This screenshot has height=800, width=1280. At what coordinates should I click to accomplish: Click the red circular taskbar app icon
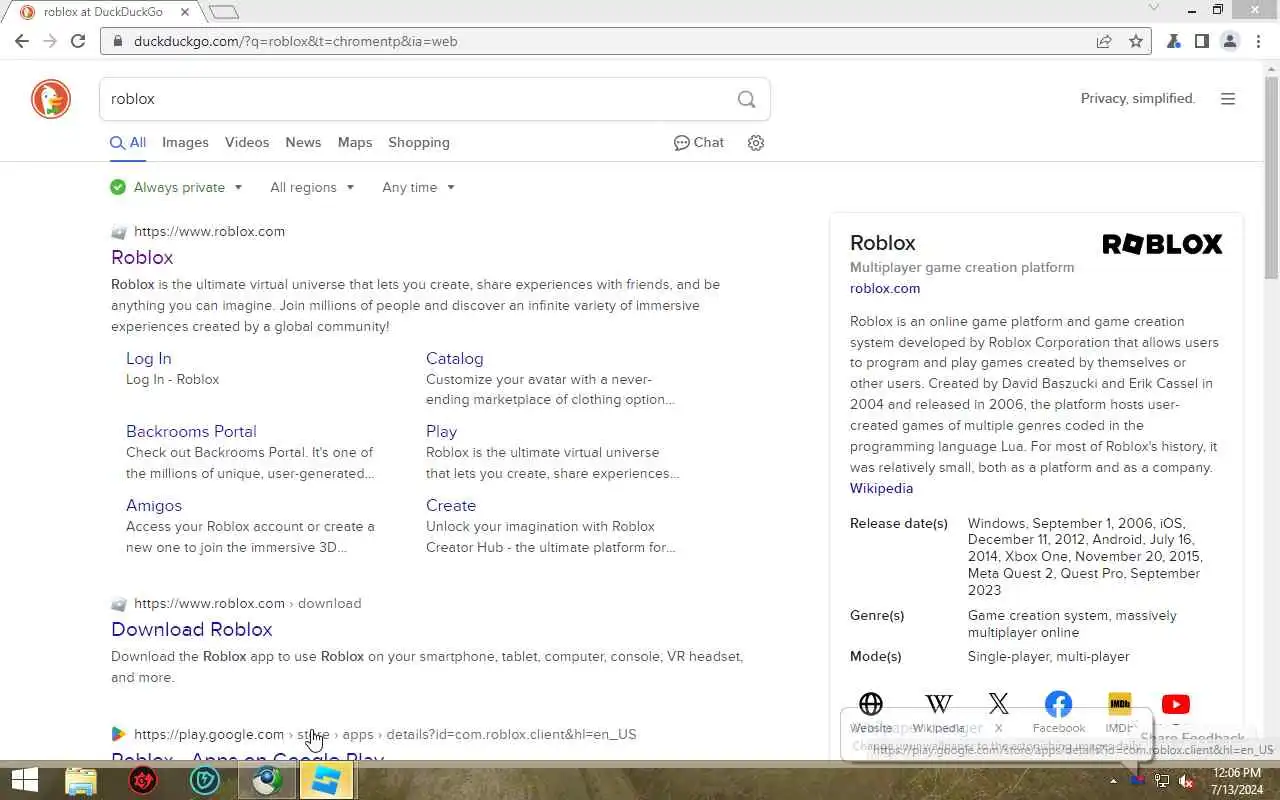click(x=143, y=781)
